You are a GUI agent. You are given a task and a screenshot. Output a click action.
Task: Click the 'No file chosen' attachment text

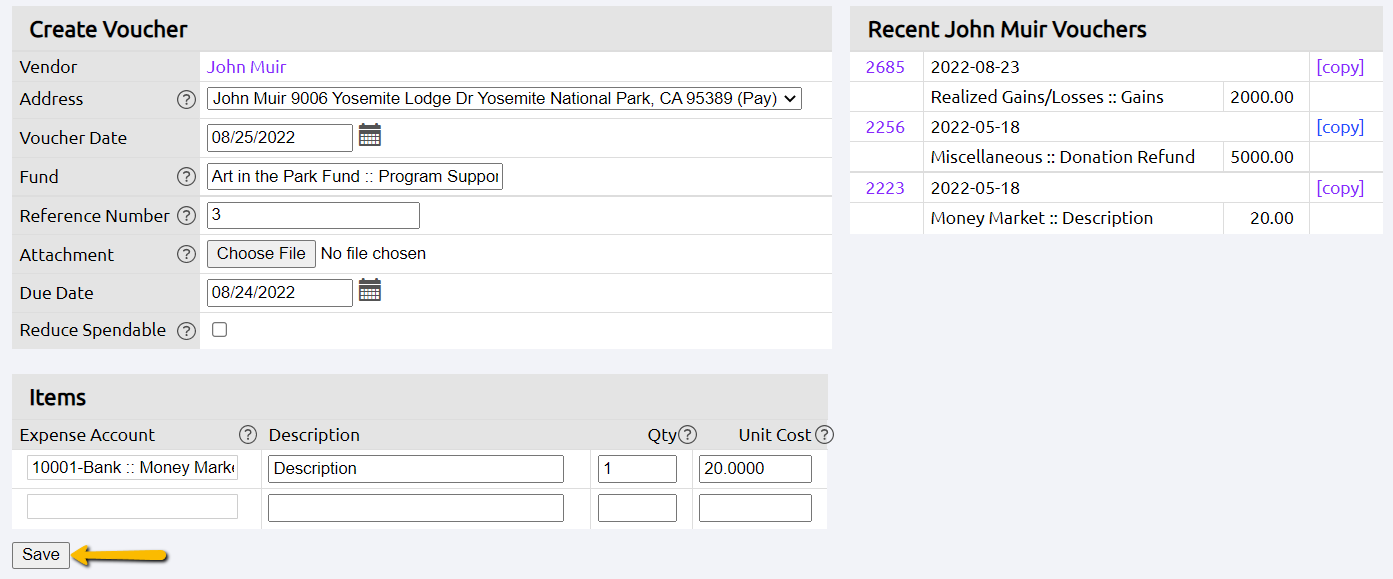point(373,254)
